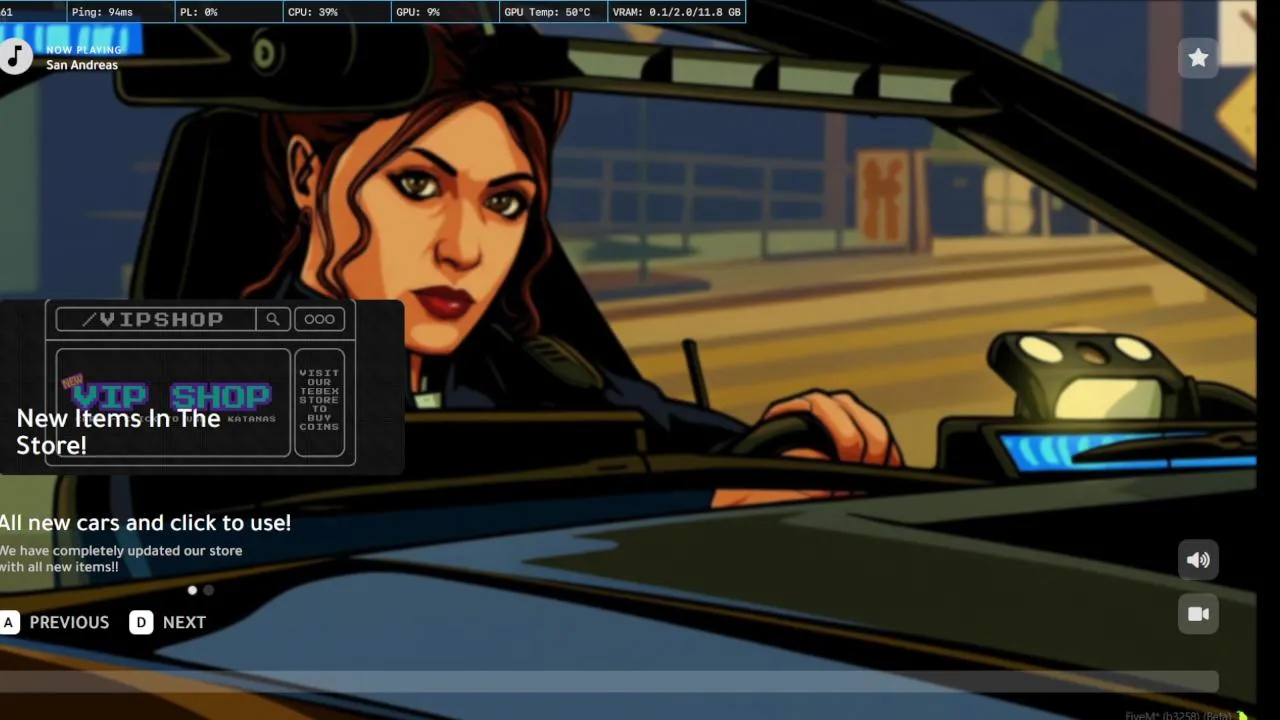
Task: Click the GPU Temp 50°C stat
Action: pos(552,12)
